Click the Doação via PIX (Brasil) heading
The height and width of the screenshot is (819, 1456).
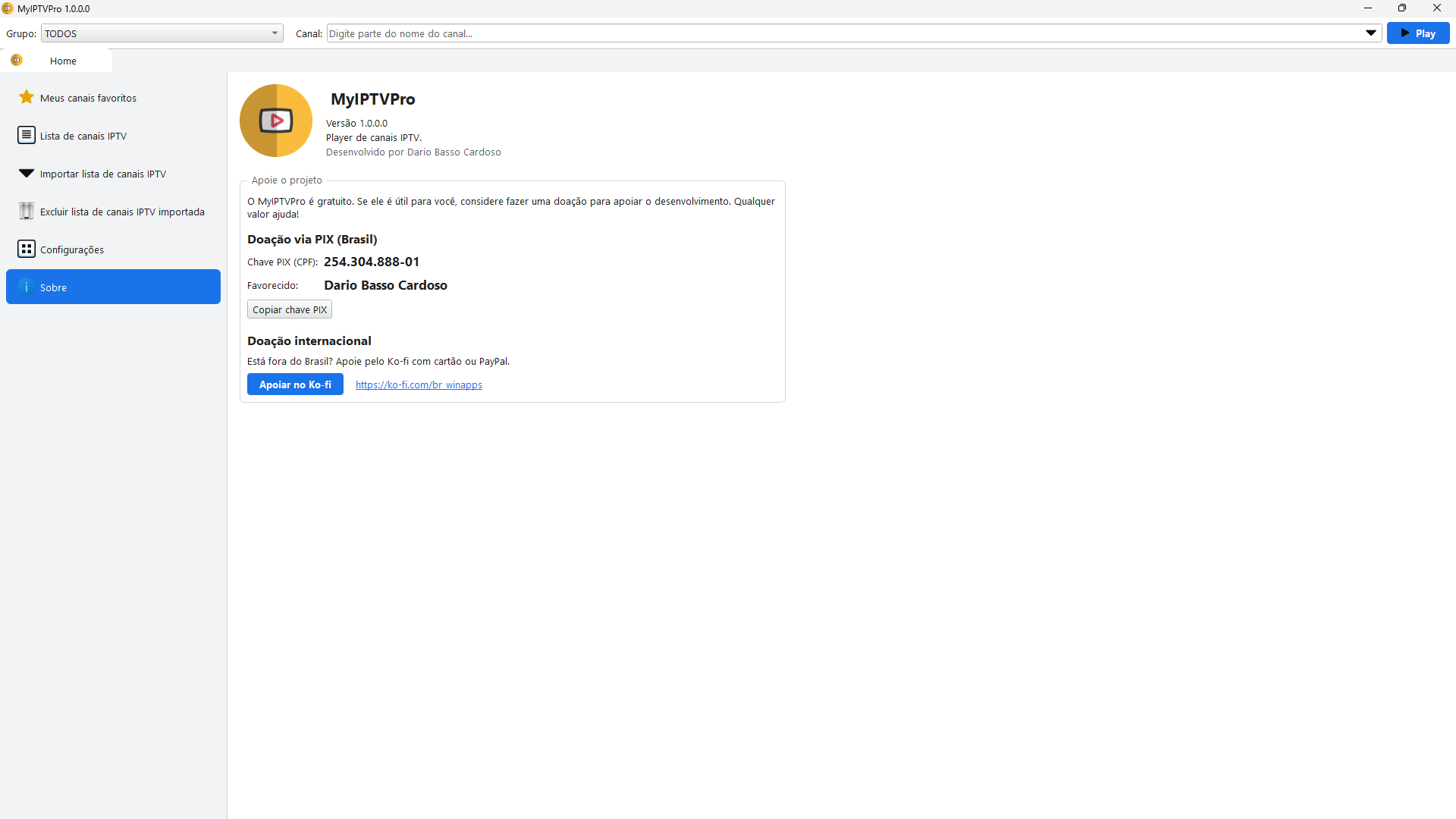coord(312,239)
